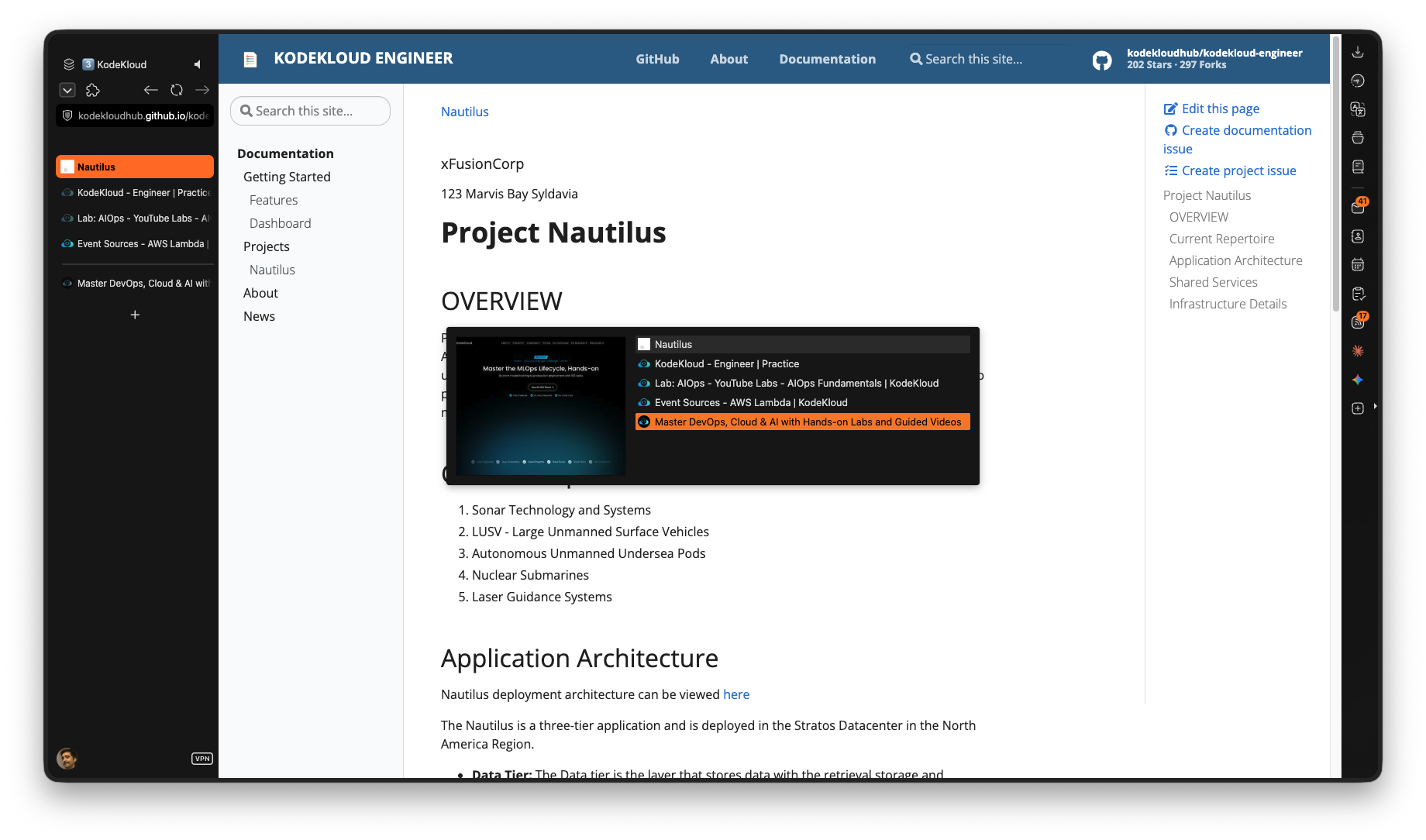Click the GitHub octocat repository icon
The image size is (1426, 840).
(1102, 60)
